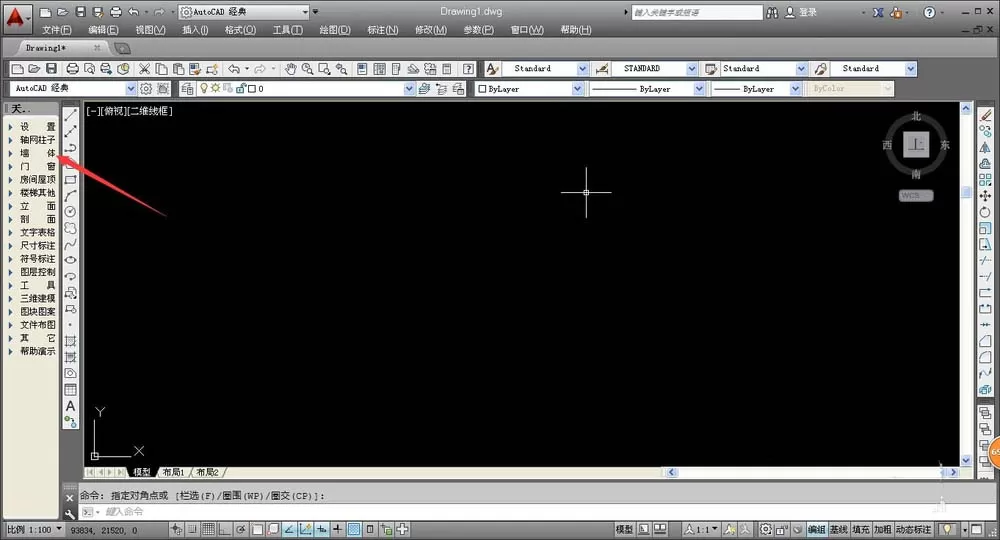Click the [二维线框] visual style label
1000x540 pixels.
[x=150, y=111]
